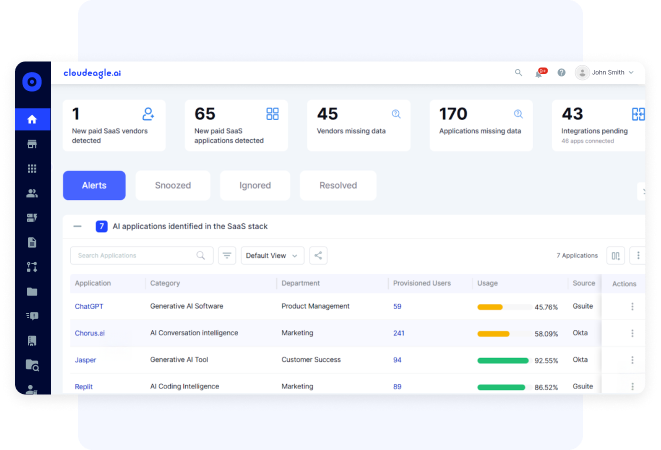Open the Replit application link
Viewport: 661px width, 450px height.
83,386
